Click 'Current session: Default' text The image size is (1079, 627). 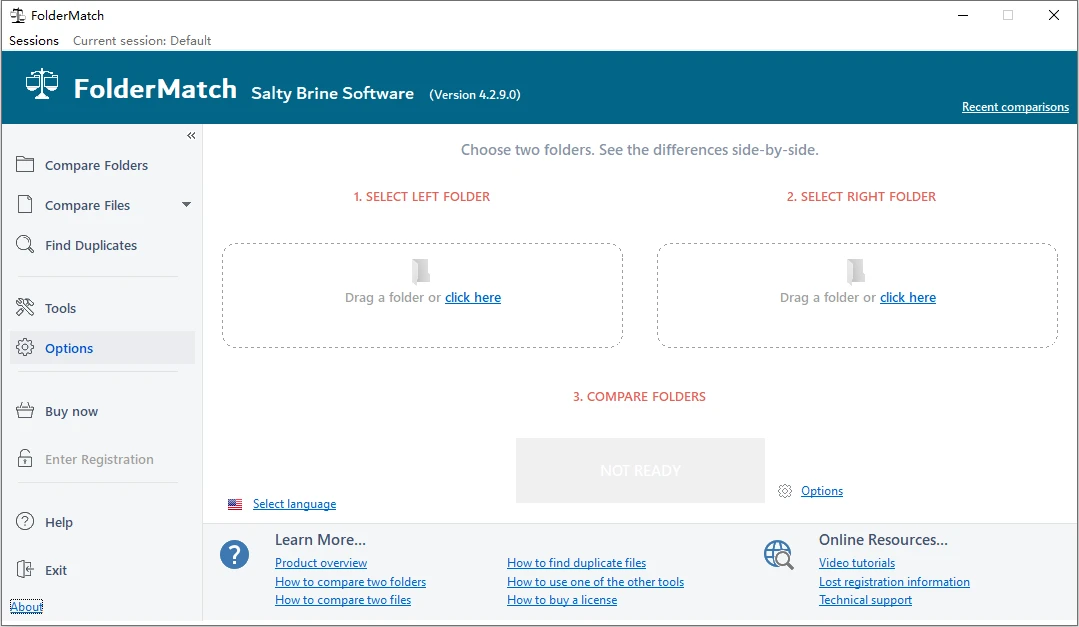[x=142, y=41]
